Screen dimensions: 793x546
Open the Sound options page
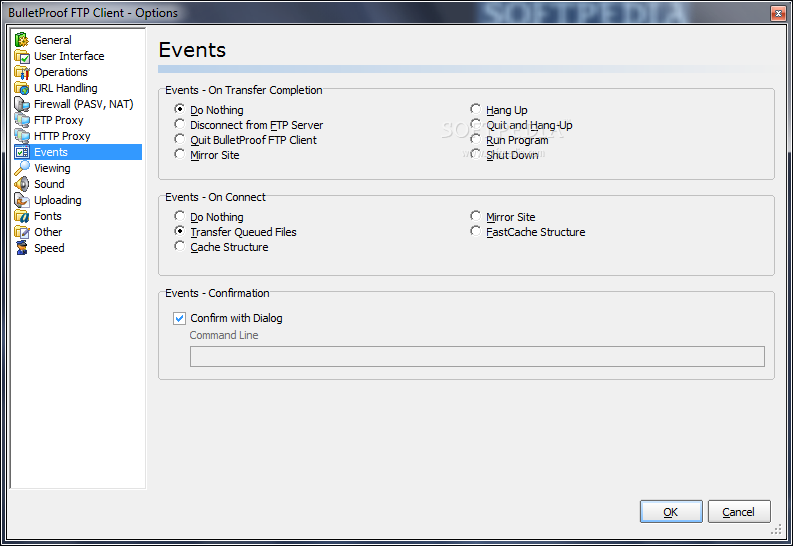49,184
